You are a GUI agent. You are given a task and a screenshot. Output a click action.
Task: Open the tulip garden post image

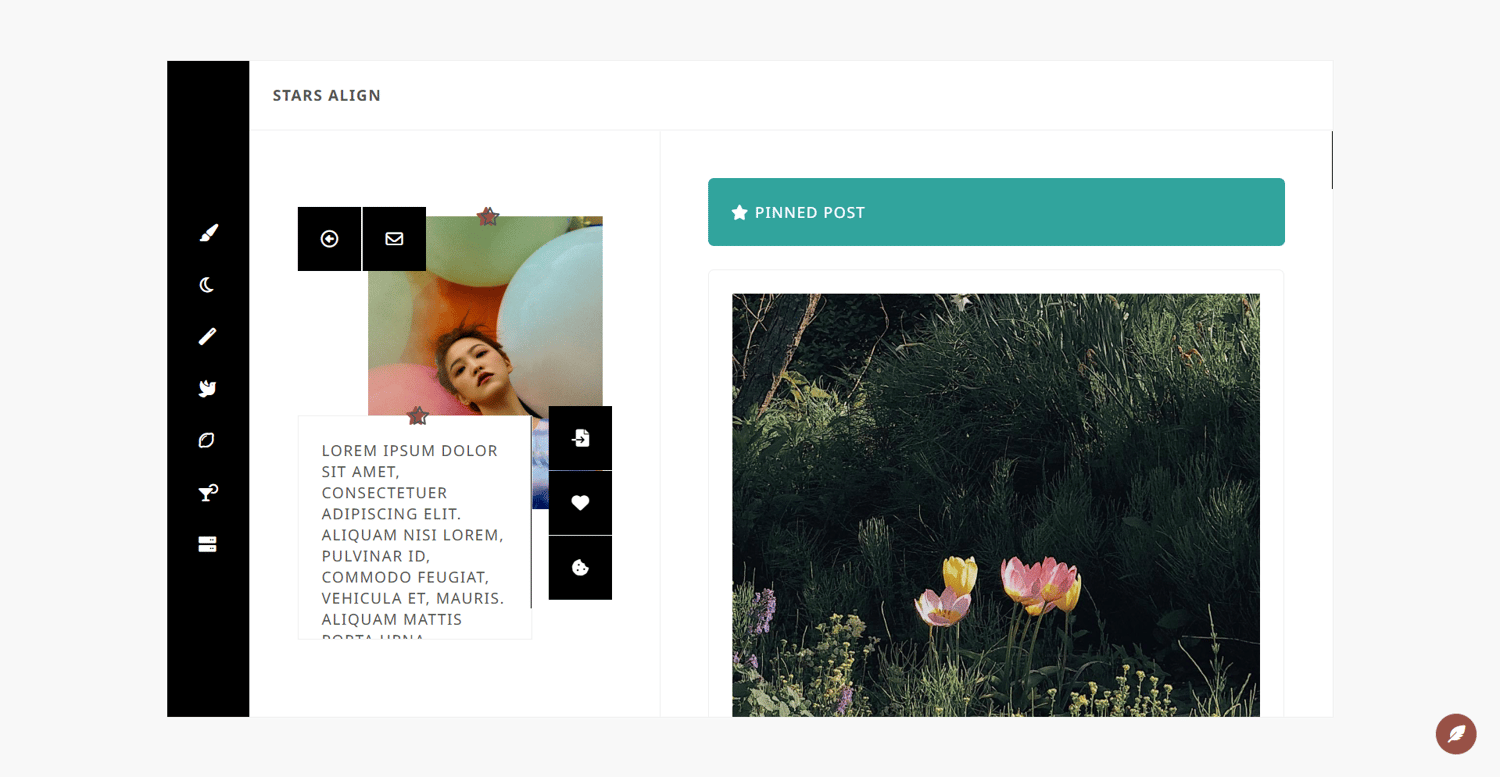(x=996, y=505)
